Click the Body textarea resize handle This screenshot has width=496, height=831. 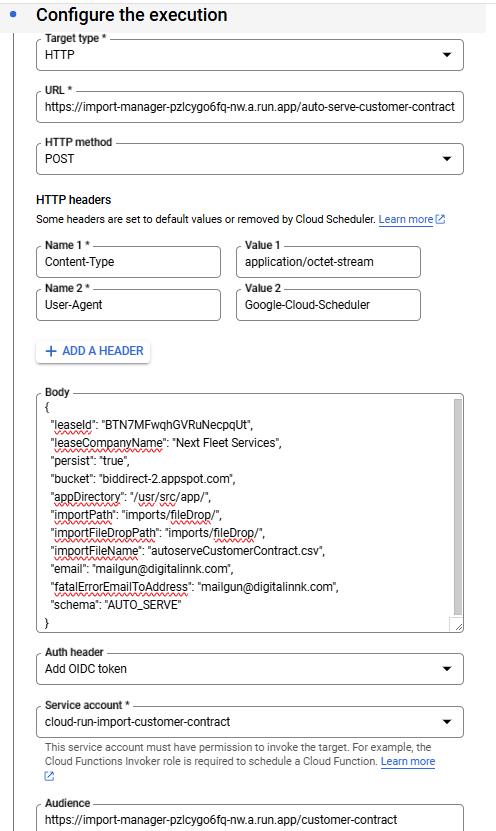[x=458, y=626]
